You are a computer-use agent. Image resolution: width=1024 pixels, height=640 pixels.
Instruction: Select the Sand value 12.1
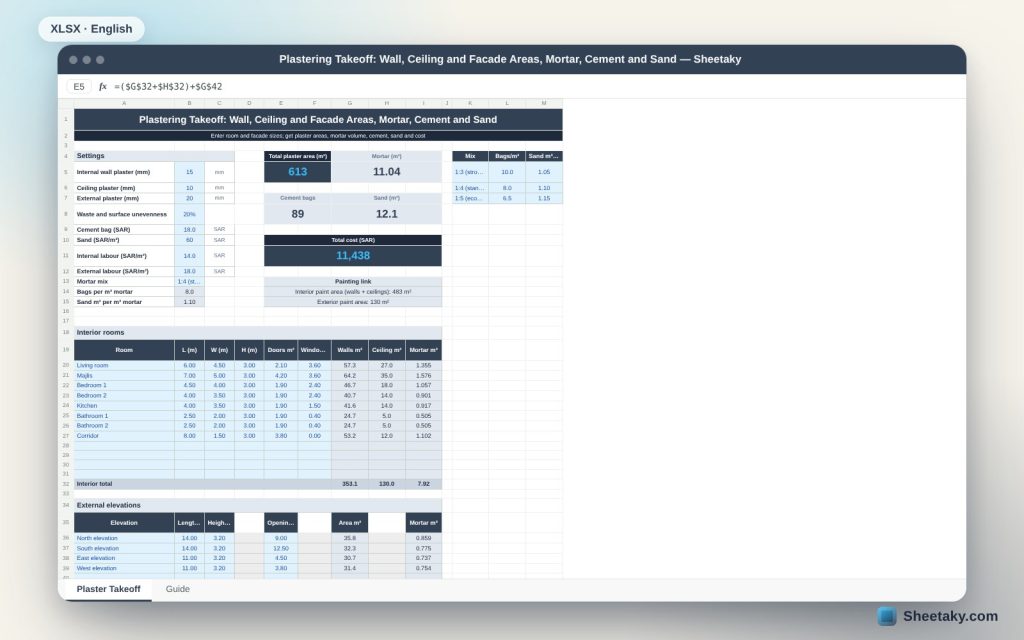click(387, 214)
